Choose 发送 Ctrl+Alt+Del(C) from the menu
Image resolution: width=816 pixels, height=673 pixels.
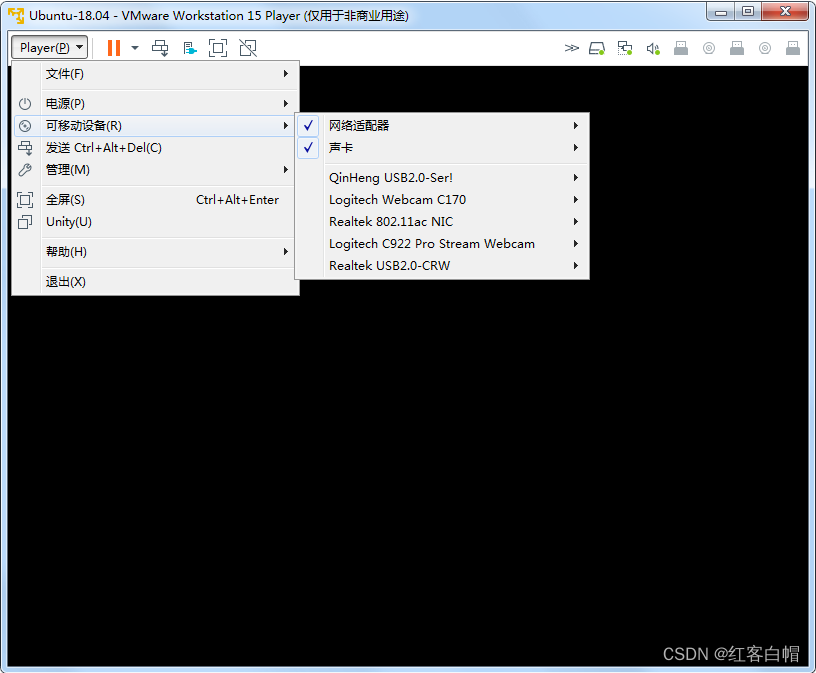(x=155, y=148)
